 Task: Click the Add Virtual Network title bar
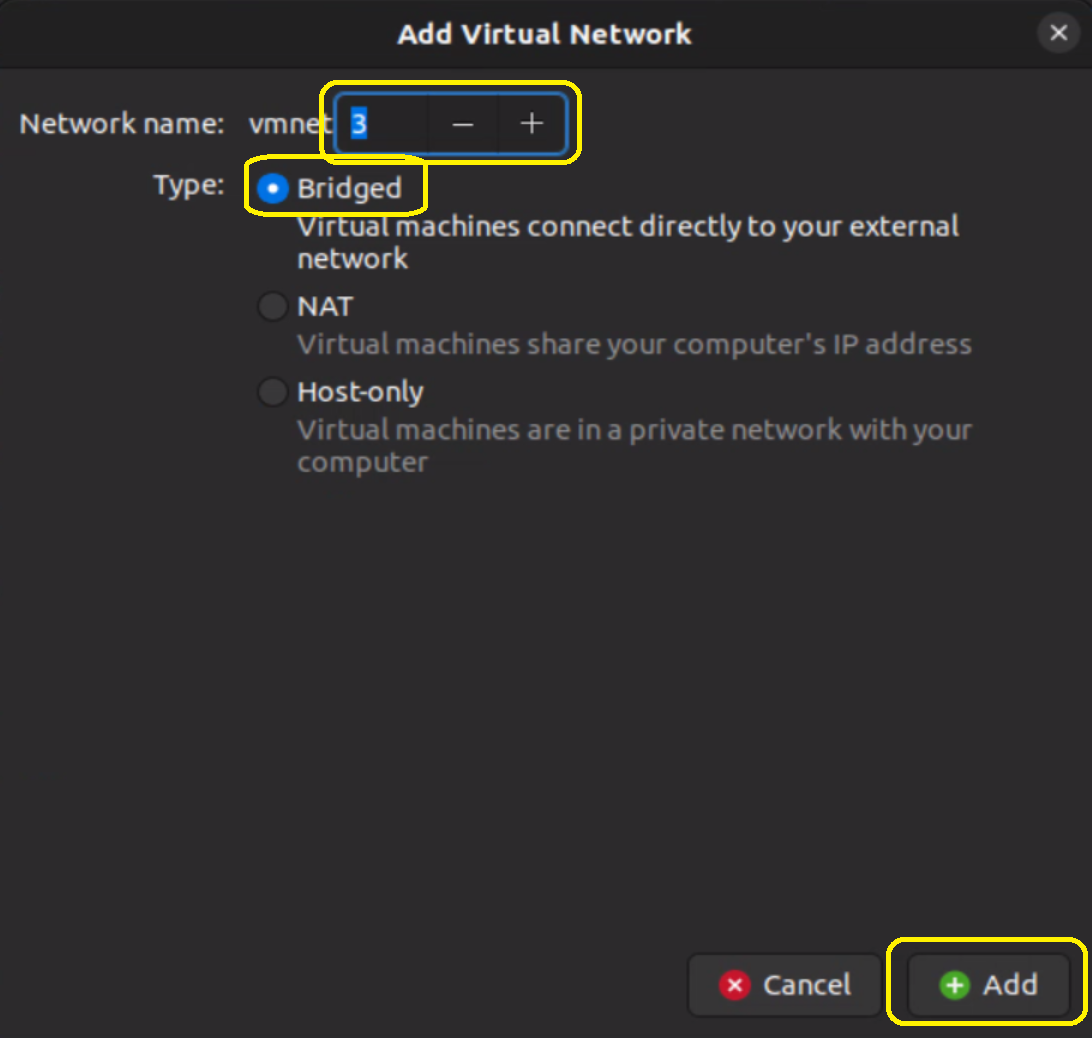coord(545,33)
